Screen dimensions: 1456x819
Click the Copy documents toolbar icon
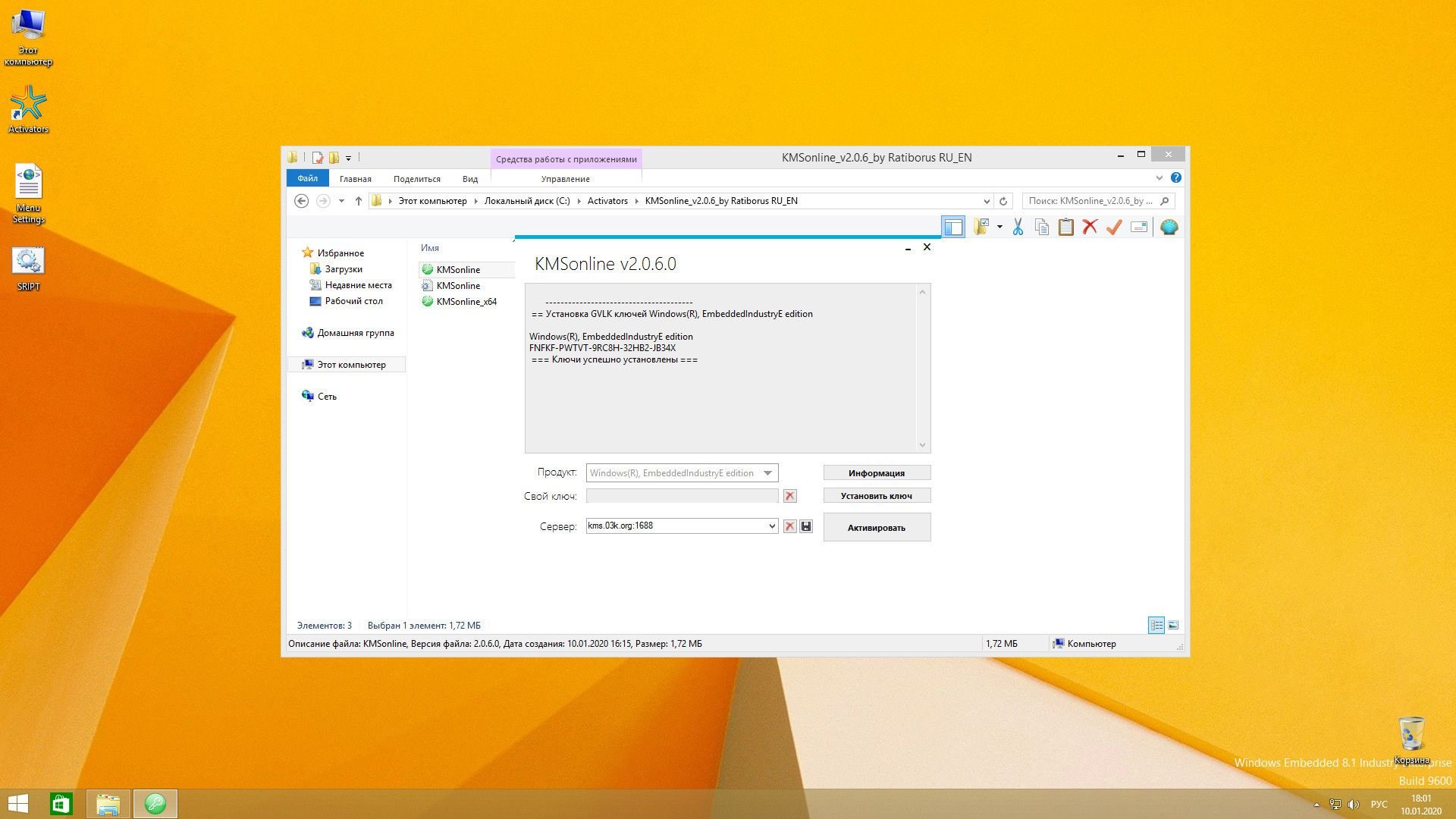click(1042, 227)
